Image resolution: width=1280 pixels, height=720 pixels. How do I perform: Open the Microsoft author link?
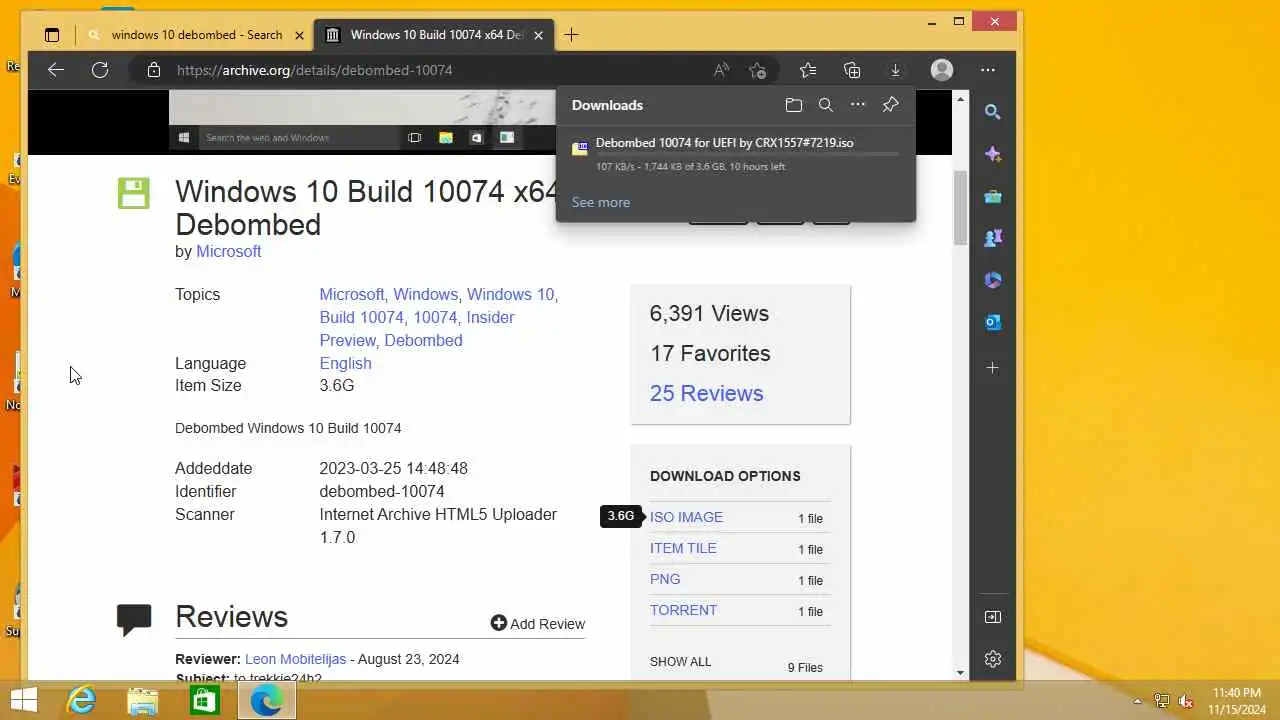point(228,251)
